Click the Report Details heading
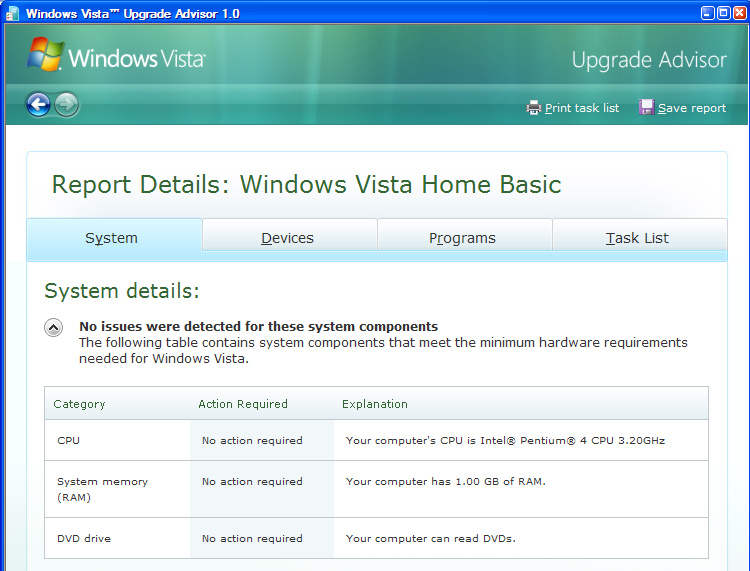This screenshot has height=571, width=750. coord(306,185)
